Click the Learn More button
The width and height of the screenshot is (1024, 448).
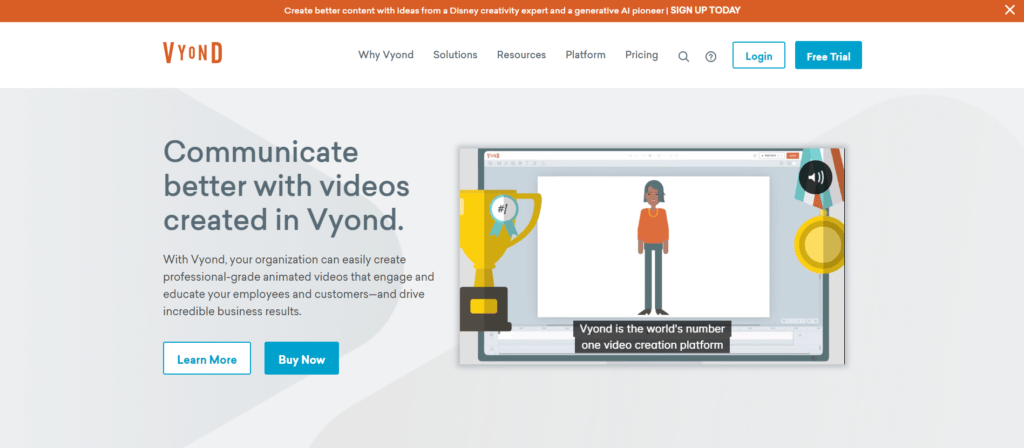pos(207,359)
